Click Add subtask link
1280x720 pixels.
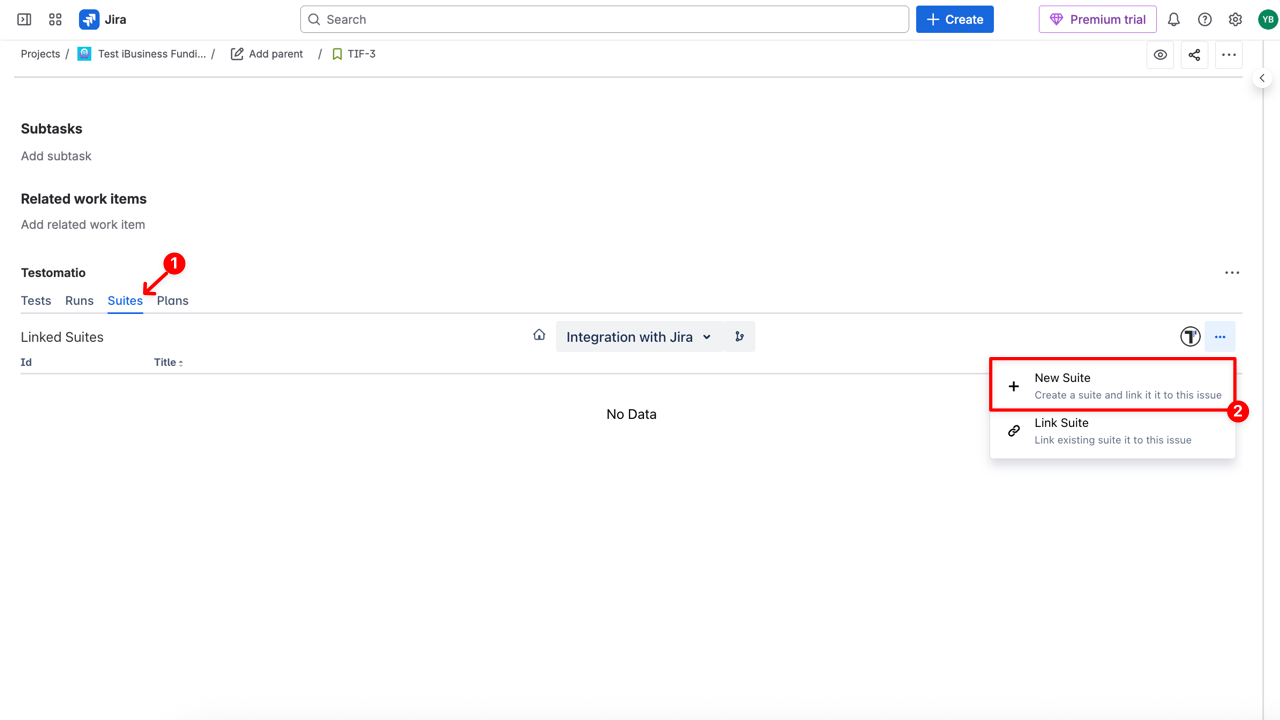point(56,156)
